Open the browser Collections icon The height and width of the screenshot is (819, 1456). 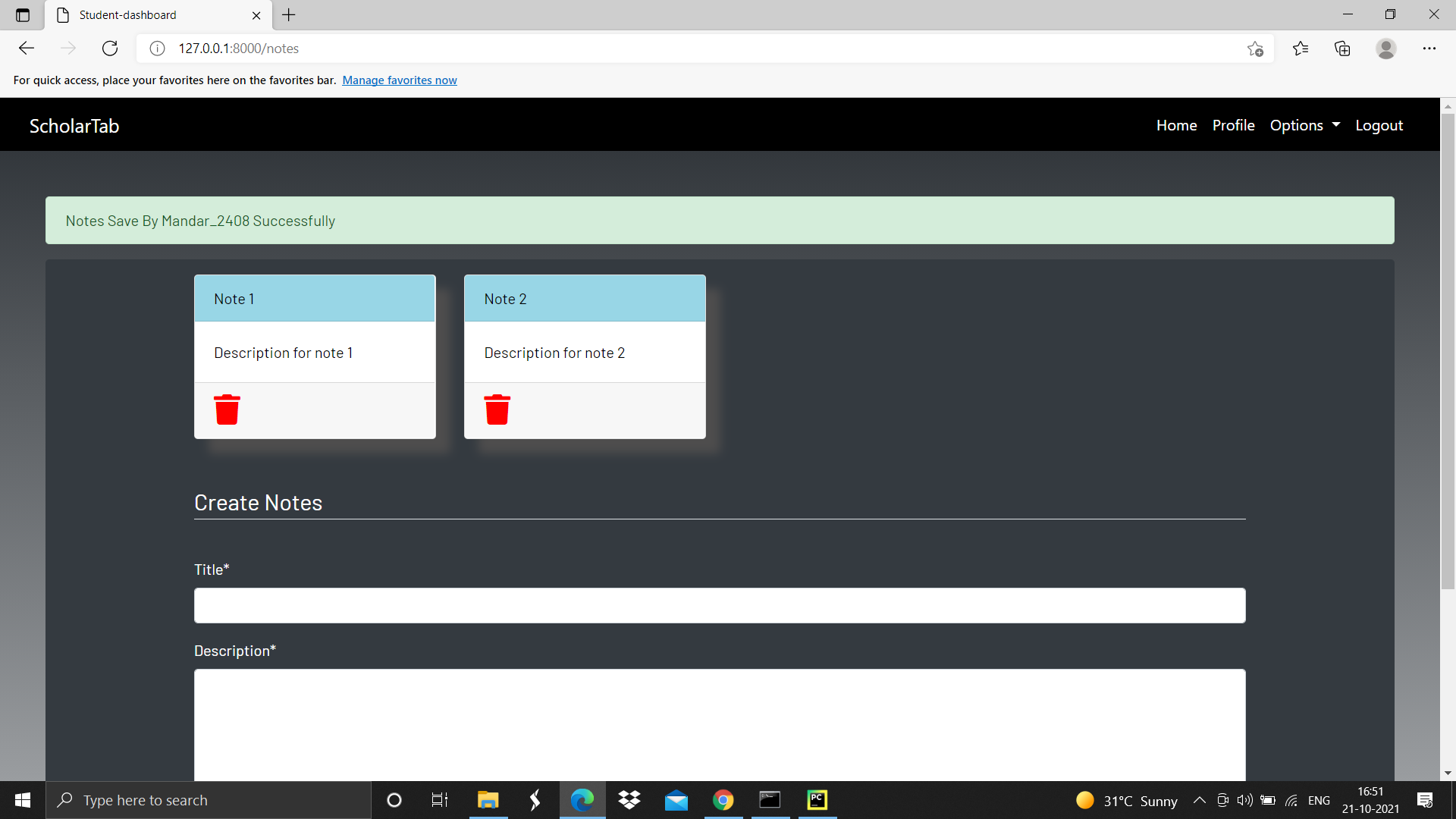(x=1342, y=49)
